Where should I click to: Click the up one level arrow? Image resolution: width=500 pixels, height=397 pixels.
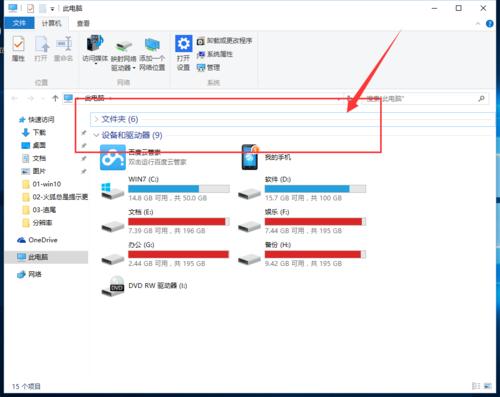tap(55, 98)
